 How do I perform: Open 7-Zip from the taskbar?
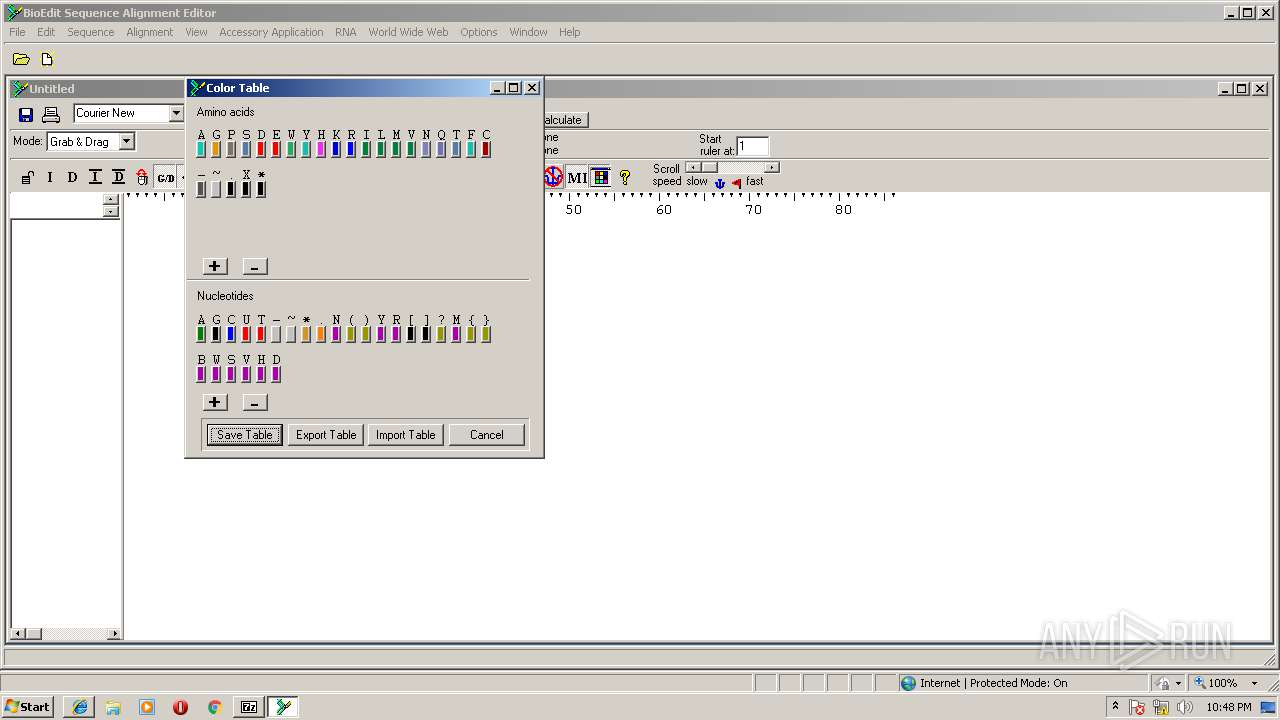tap(249, 707)
